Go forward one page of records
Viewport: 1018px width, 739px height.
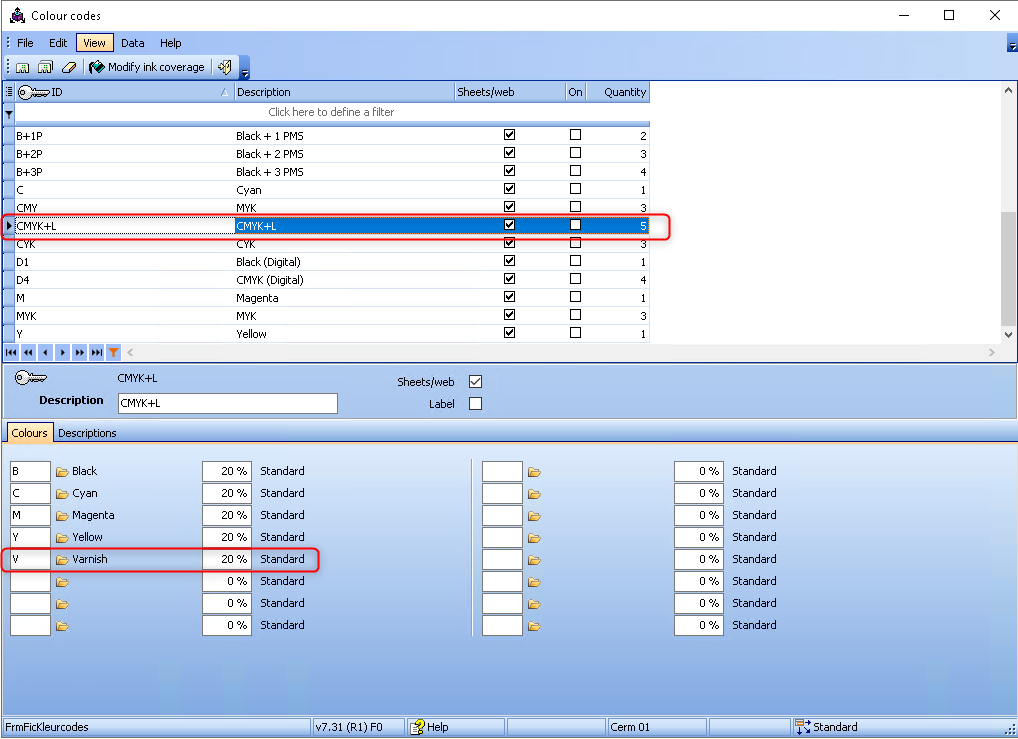pos(79,353)
